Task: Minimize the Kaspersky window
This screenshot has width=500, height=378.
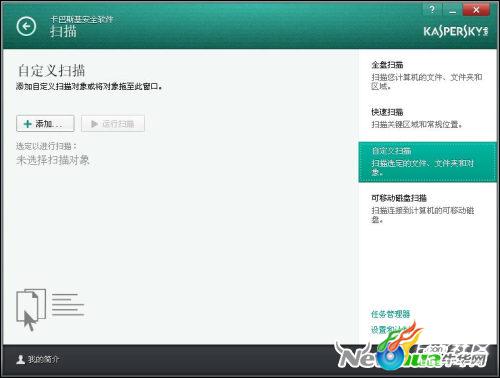Action: [x=452, y=10]
